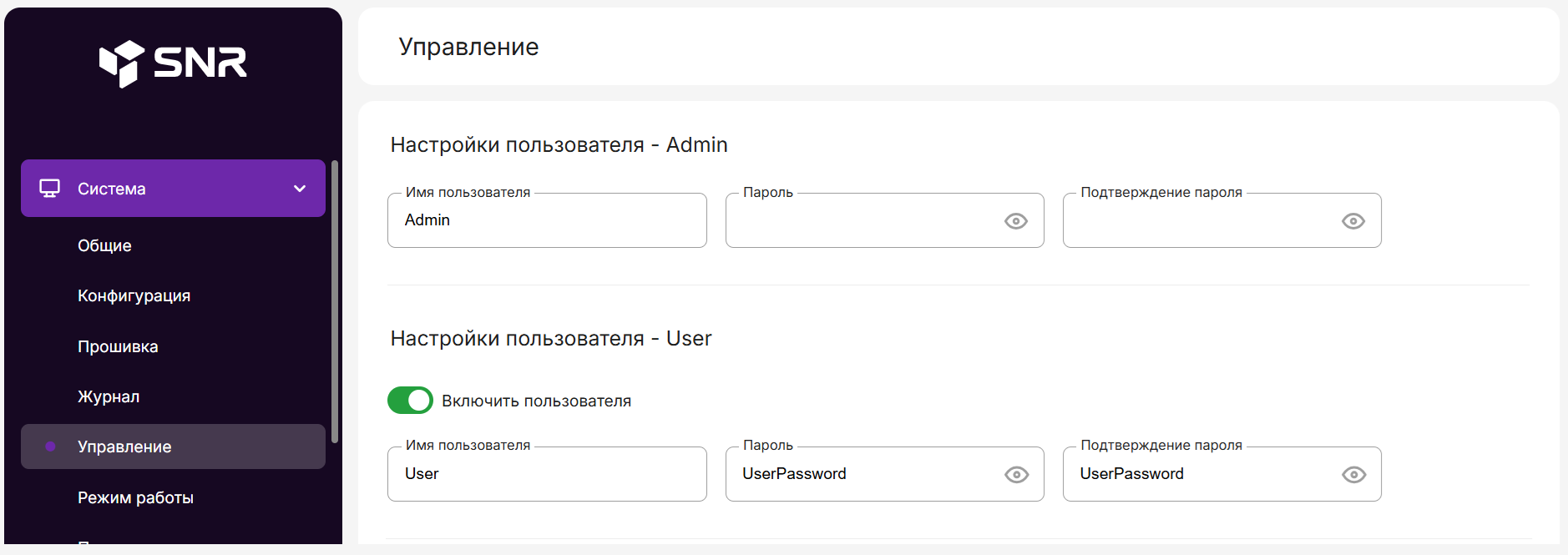
Task: Reveal the Admin password confirmation eye icon
Action: [x=1353, y=221]
